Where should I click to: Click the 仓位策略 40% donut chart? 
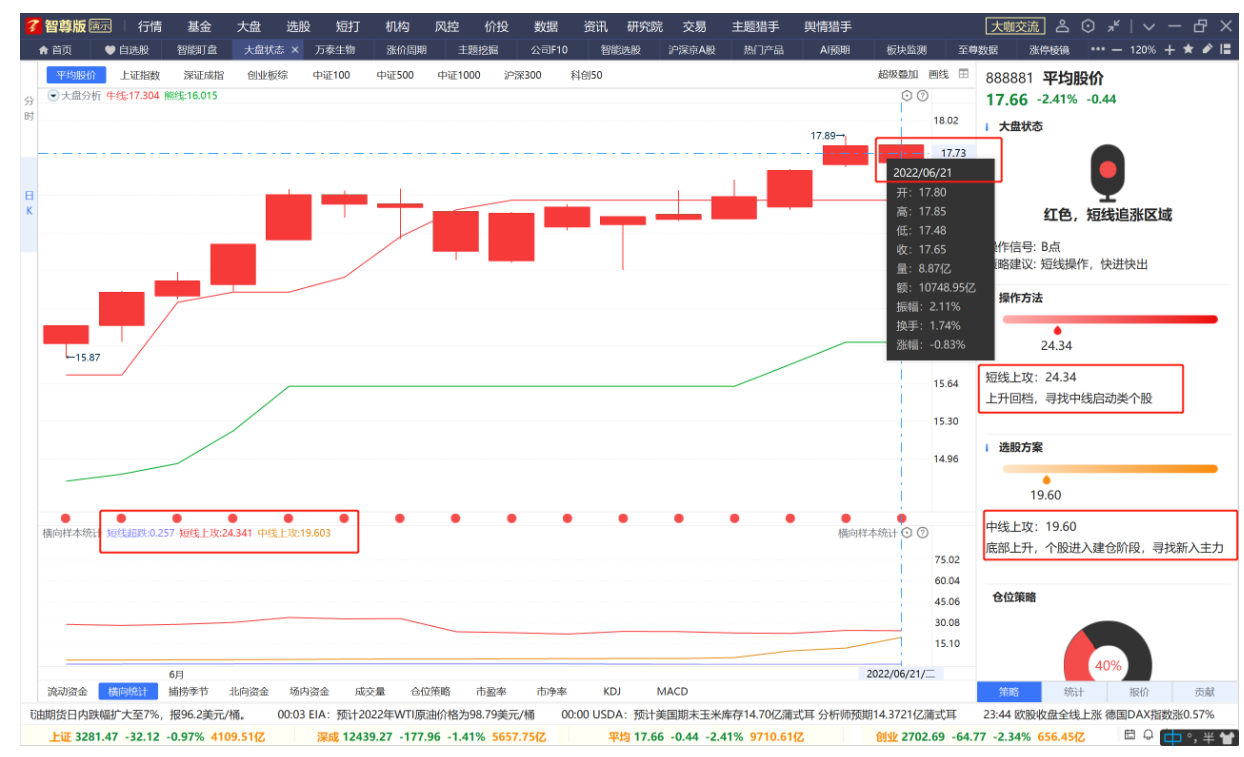pos(1107,651)
